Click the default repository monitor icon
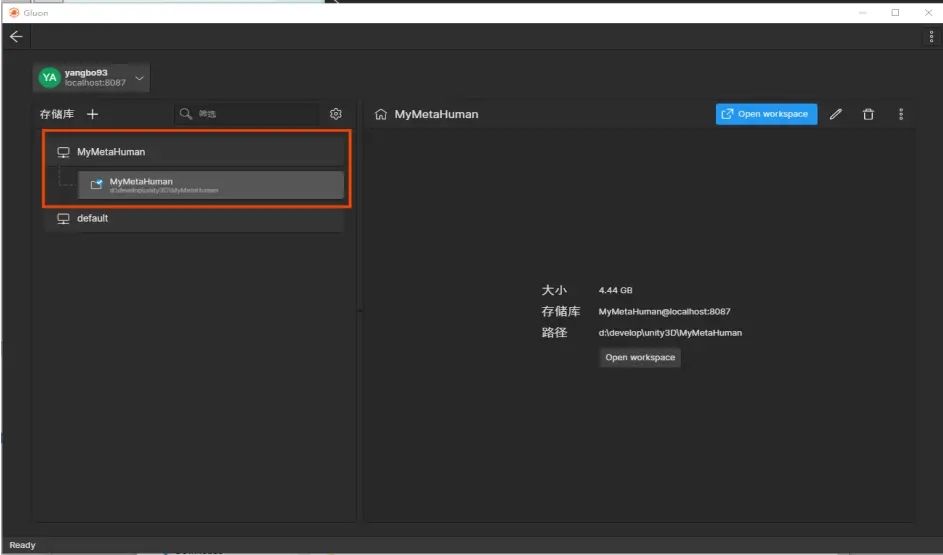 coord(64,219)
